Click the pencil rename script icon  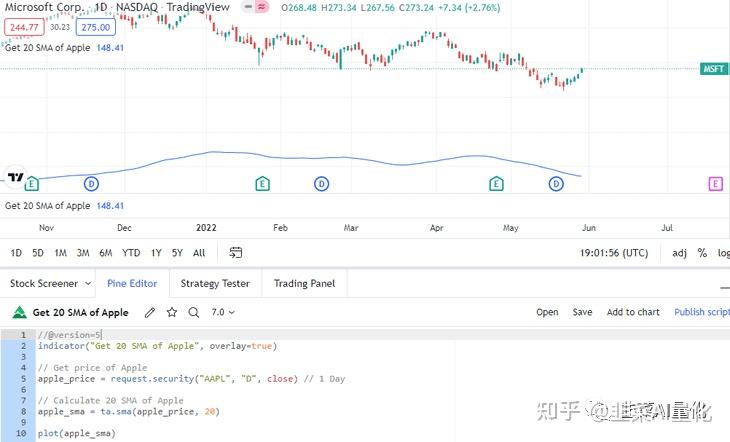pos(150,313)
